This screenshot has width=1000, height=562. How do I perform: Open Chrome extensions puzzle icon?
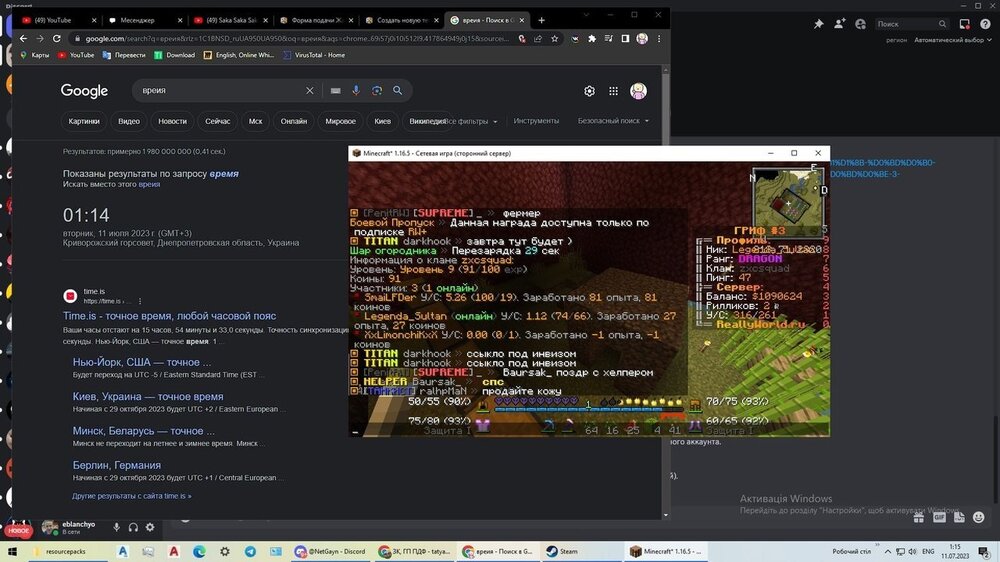pyautogui.click(x=592, y=39)
